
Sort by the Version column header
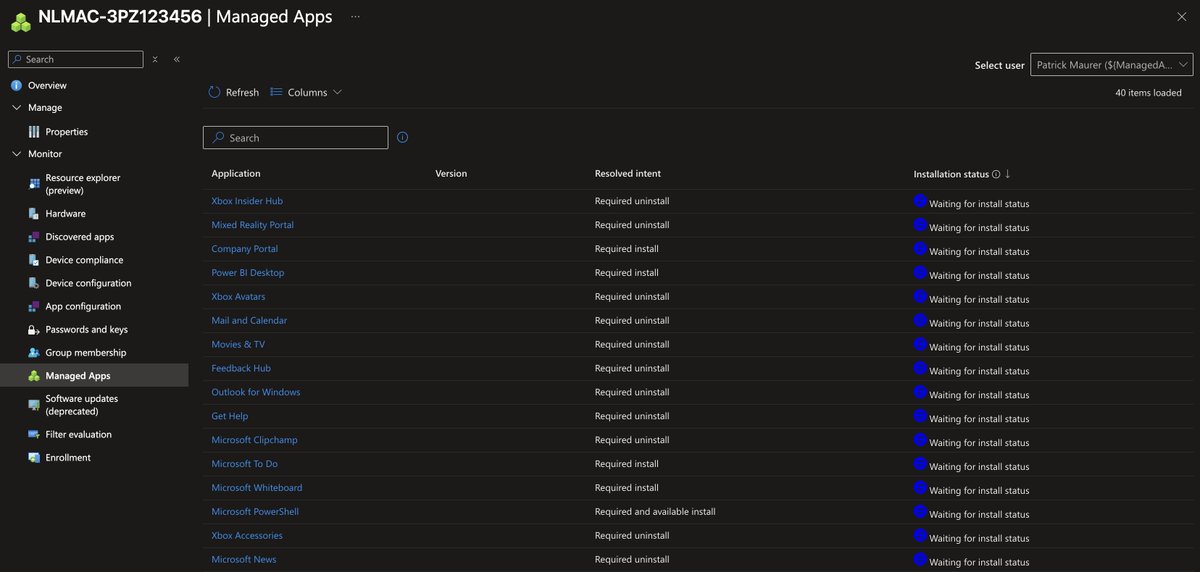tap(451, 174)
